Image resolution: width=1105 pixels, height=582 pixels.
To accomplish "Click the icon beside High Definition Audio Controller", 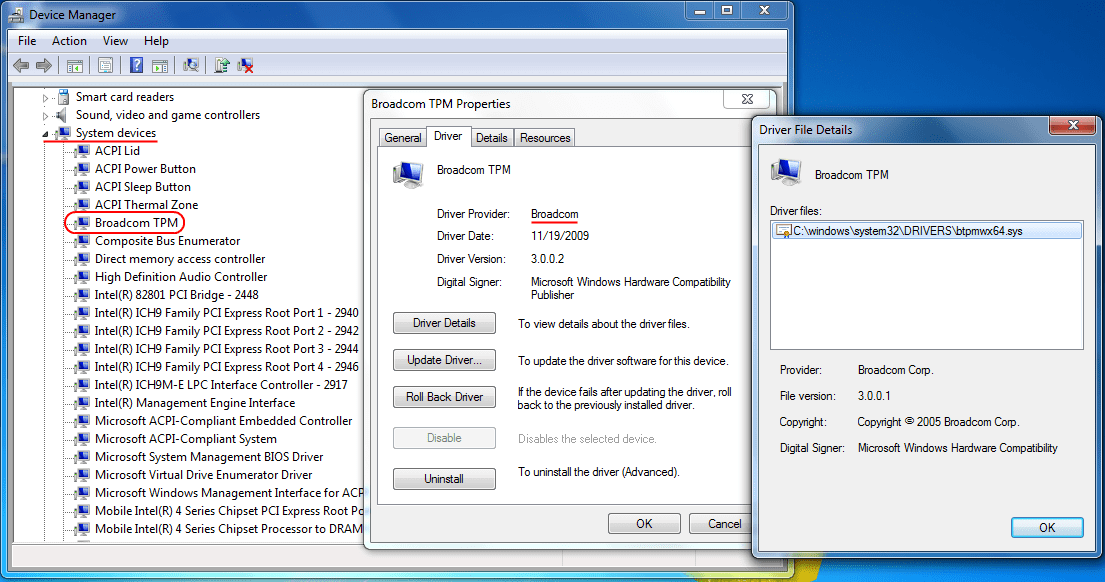I will (x=82, y=277).
